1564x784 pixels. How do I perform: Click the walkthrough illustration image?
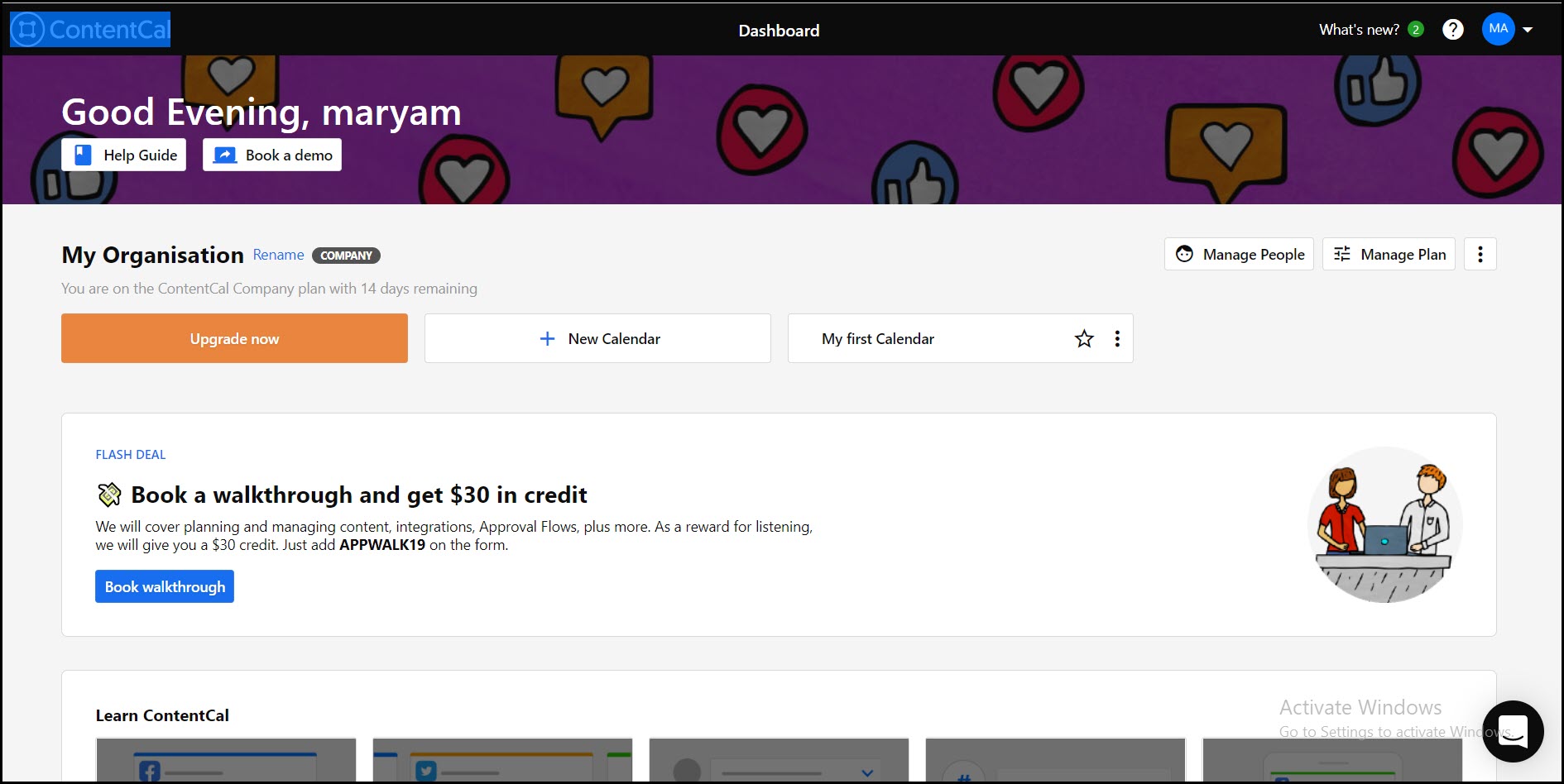(1384, 525)
